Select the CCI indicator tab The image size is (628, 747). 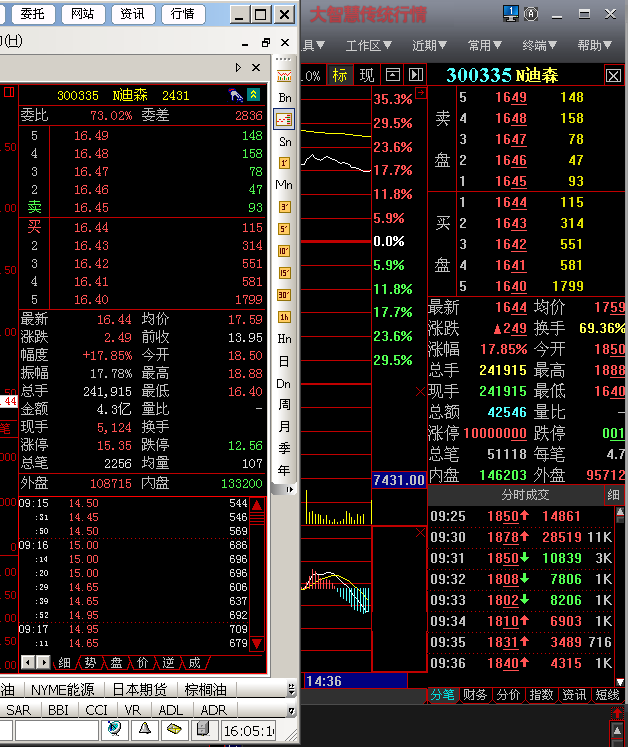tap(96, 710)
